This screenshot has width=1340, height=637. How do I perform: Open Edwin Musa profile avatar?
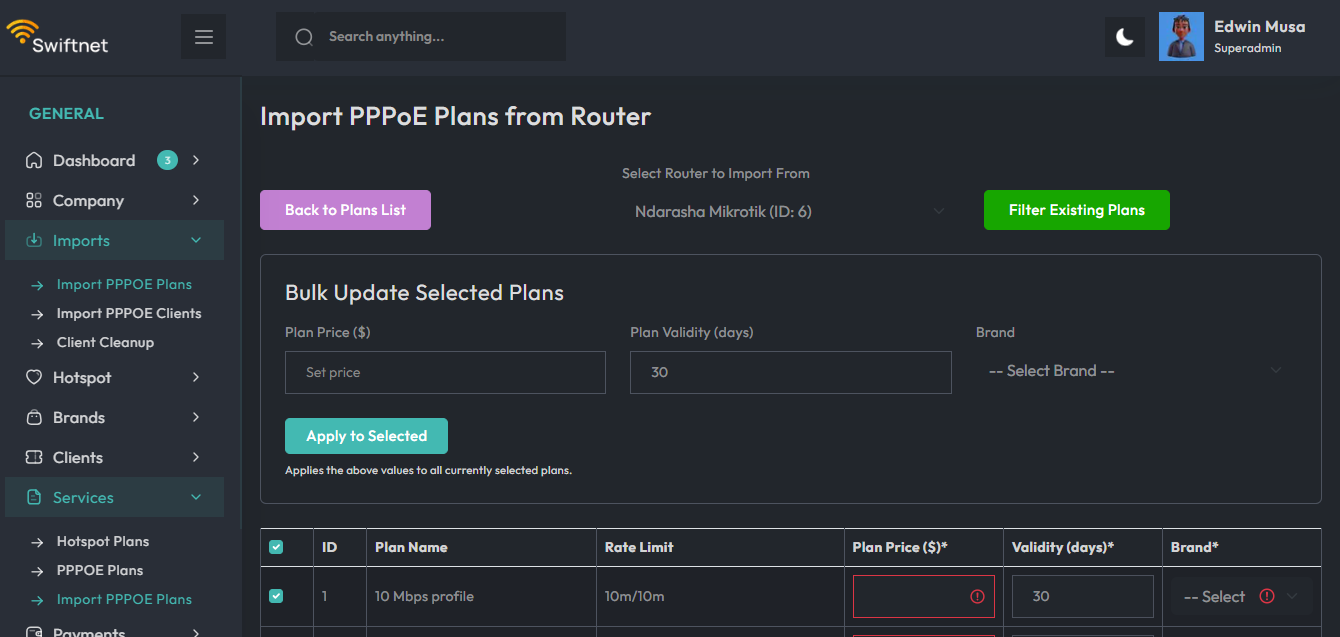[1181, 37]
